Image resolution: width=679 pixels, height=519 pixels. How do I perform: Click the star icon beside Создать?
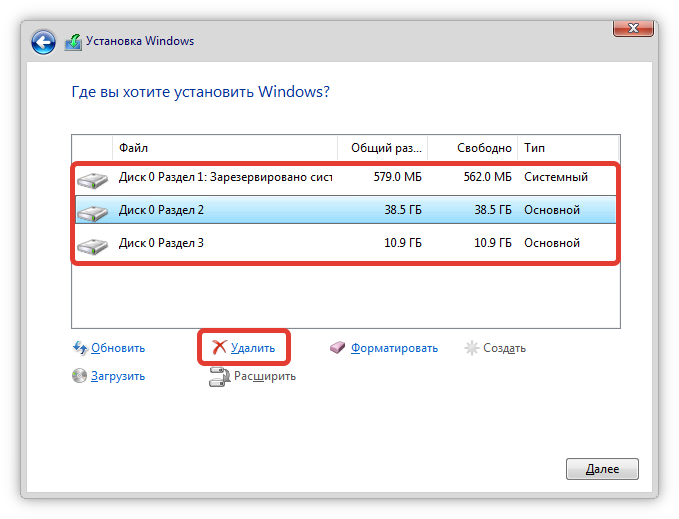[472, 348]
